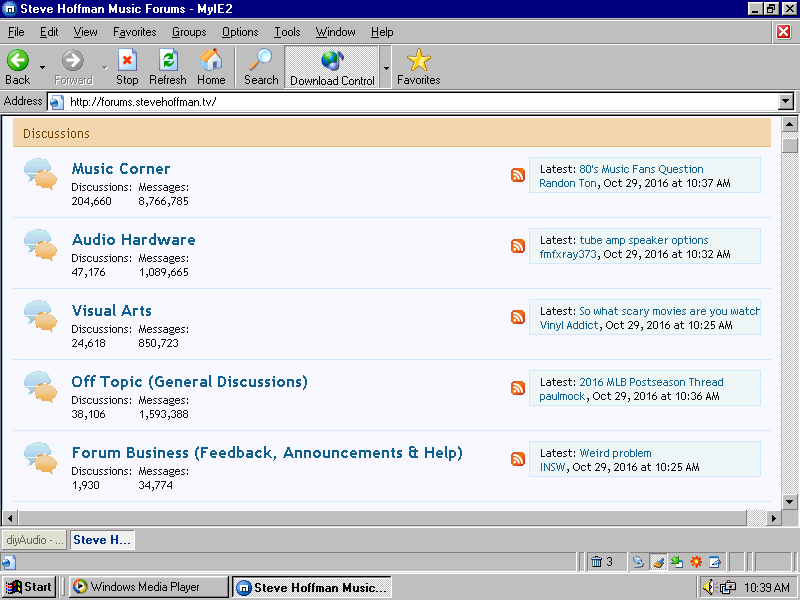The height and width of the screenshot is (600, 800).
Task: Switch to the diyAudio tab
Action: (34, 540)
